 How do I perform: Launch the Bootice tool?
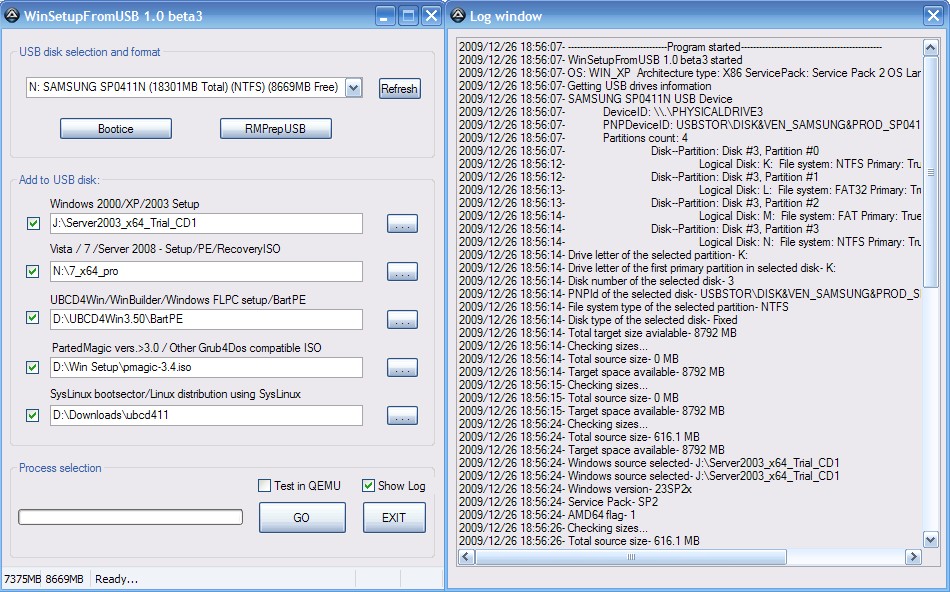(x=116, y=129)
